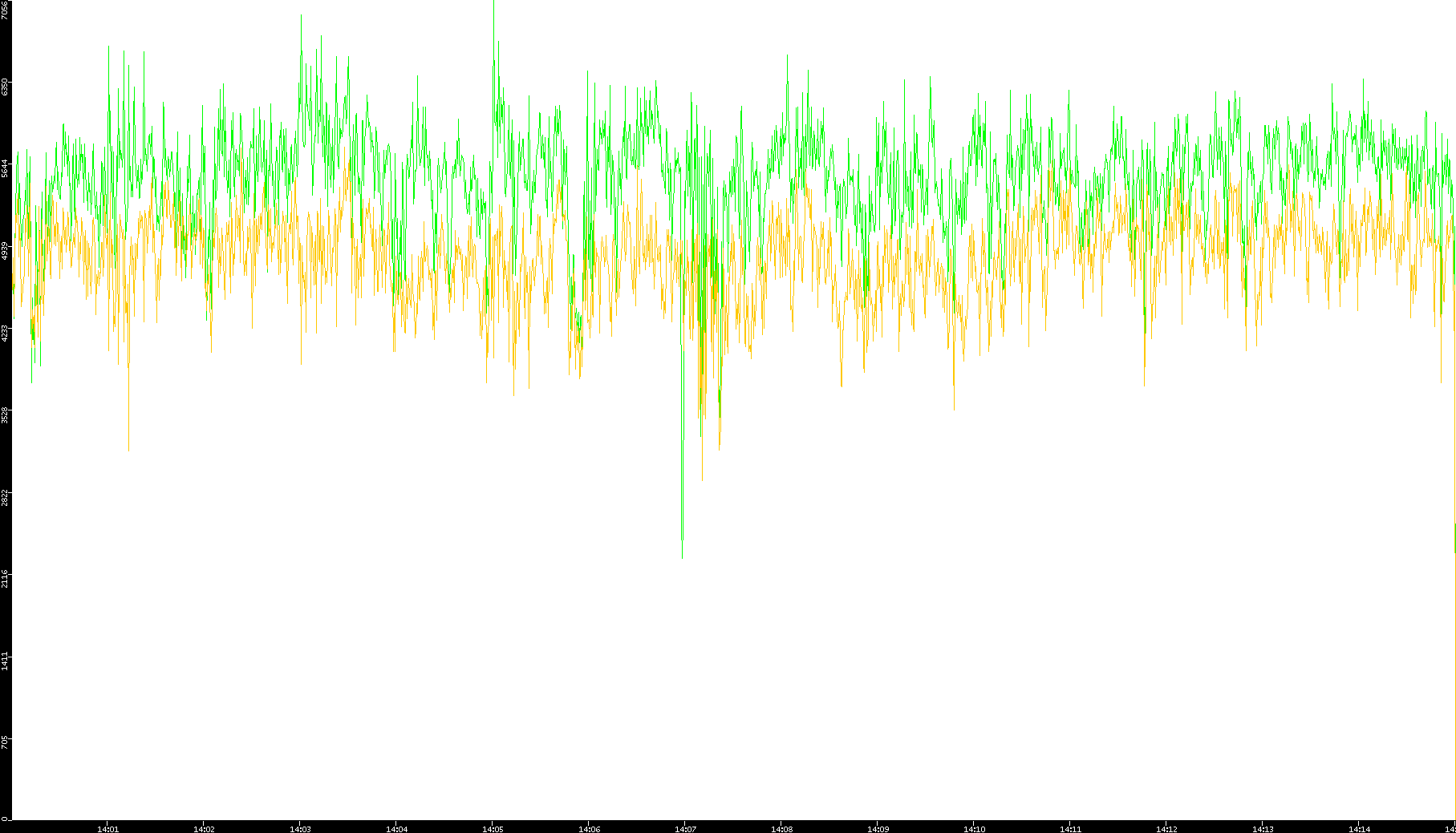Select the 3528 label on the vertical axis
Image resolution: width=1456 pixels, height=833 pixels.
click(x=5, y=414)
